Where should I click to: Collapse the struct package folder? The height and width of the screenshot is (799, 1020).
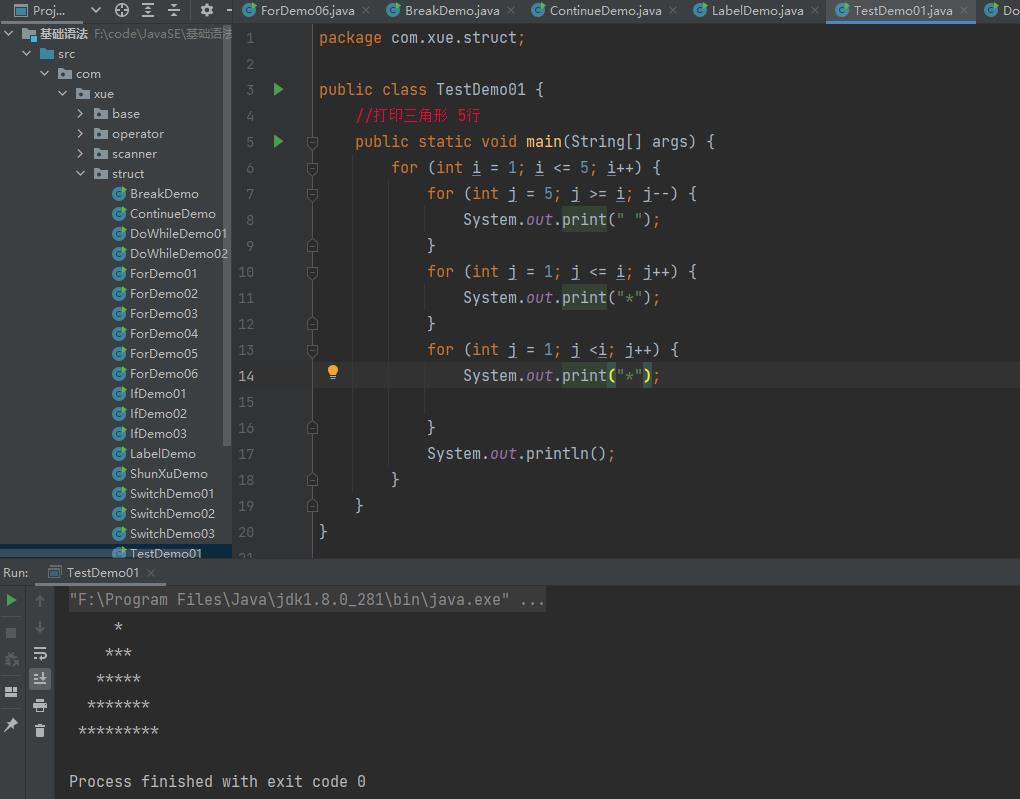point(81,174)
